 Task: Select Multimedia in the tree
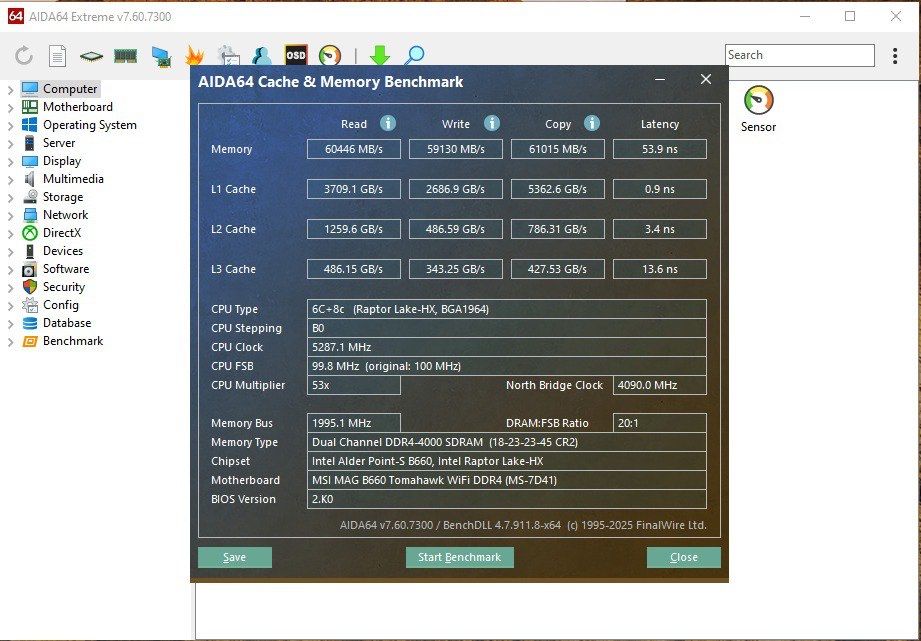point(73,179)
